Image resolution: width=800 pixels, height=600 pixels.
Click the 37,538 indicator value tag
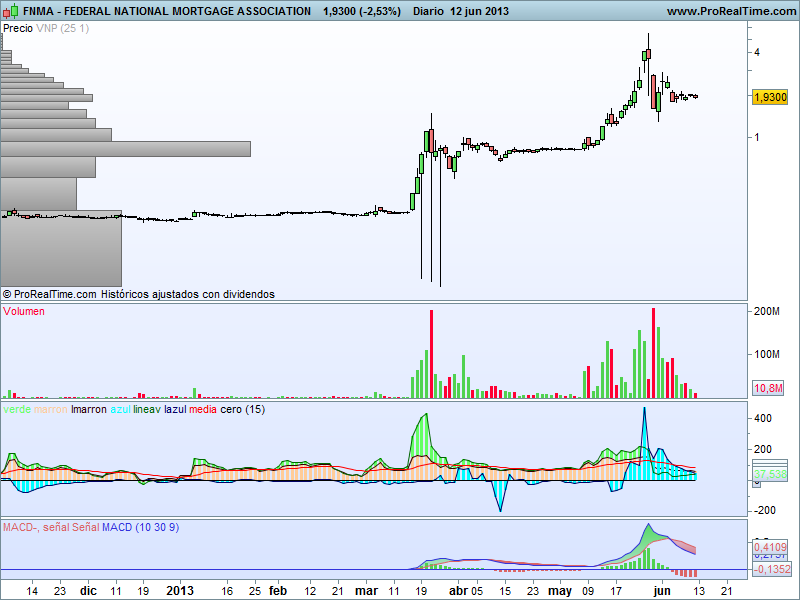click(x=770, y=474)
